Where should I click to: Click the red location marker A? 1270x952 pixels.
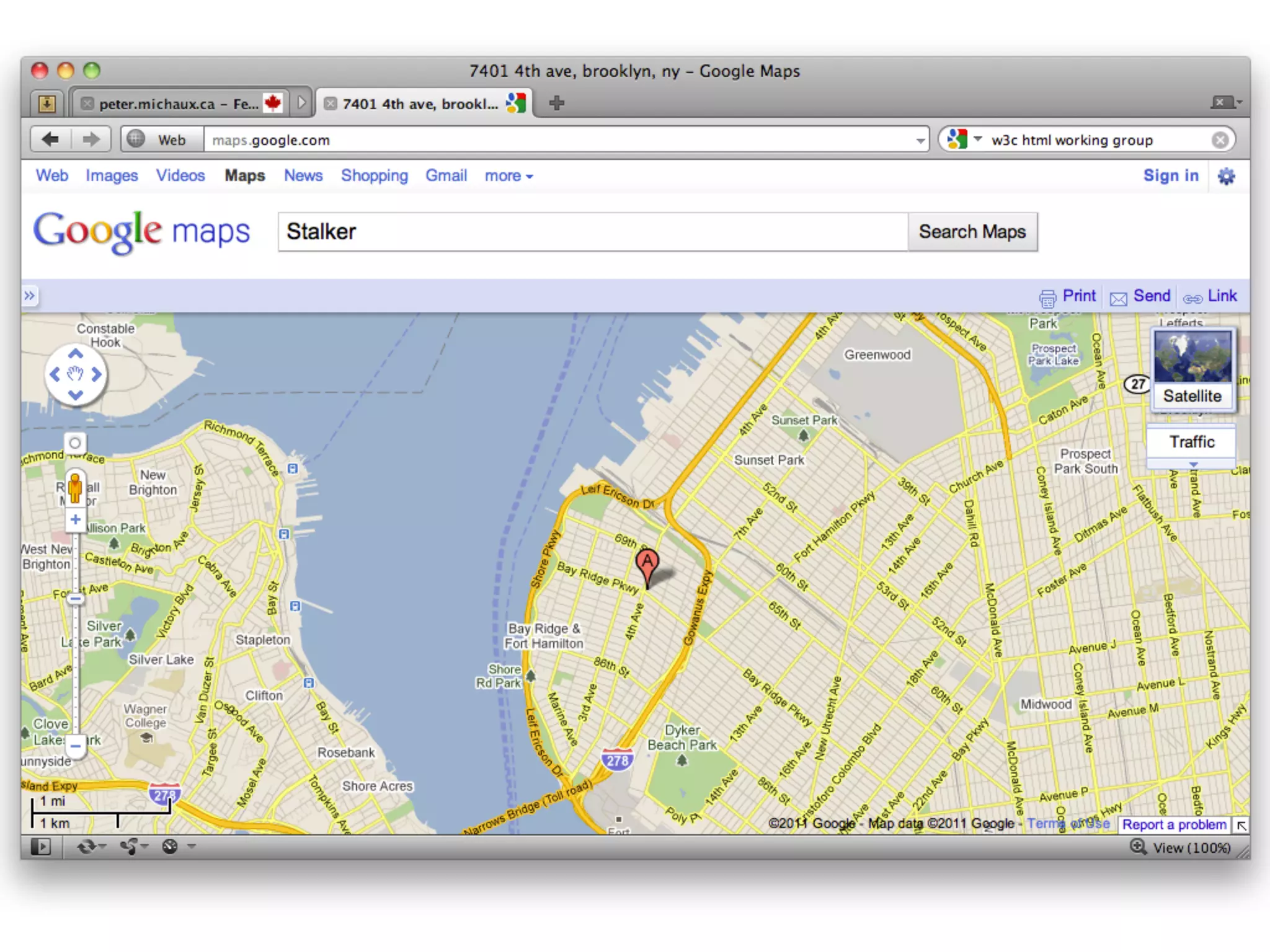pyautogui.click(x=647, y=563)
